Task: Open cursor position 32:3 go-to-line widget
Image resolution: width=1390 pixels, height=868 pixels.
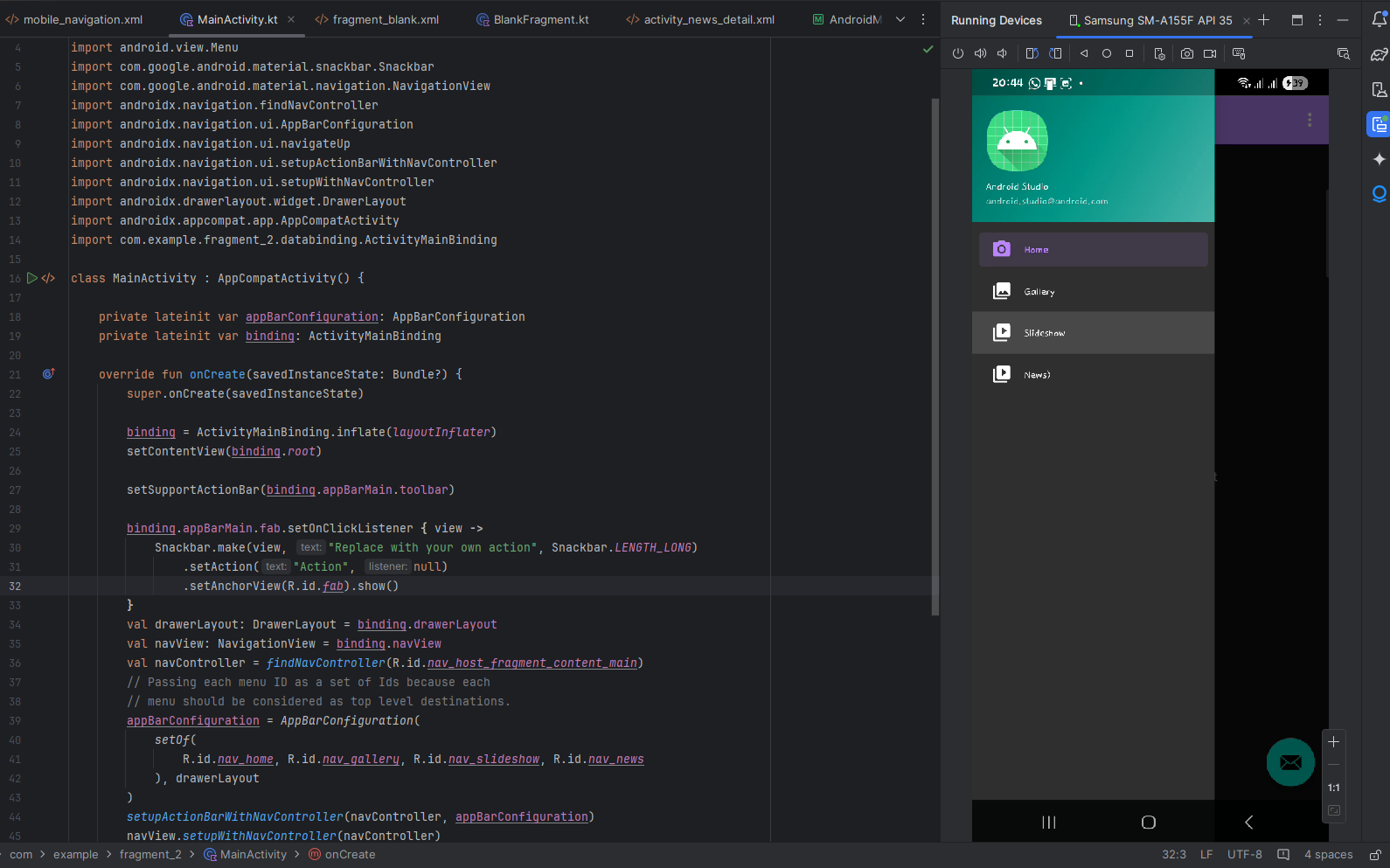Action: (1174, 855)
